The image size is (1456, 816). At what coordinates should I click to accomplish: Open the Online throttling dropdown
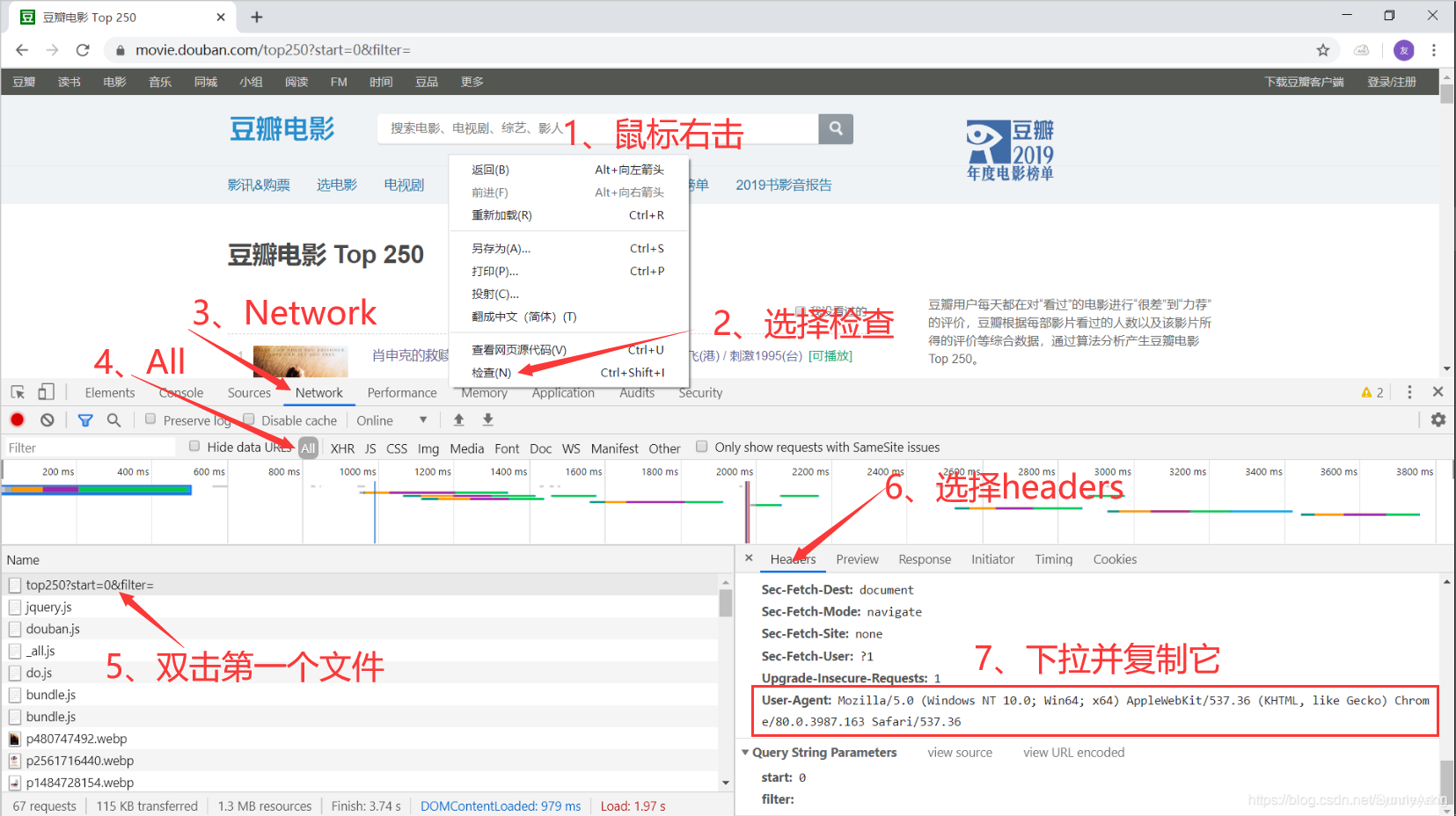(x=391, y=420)
